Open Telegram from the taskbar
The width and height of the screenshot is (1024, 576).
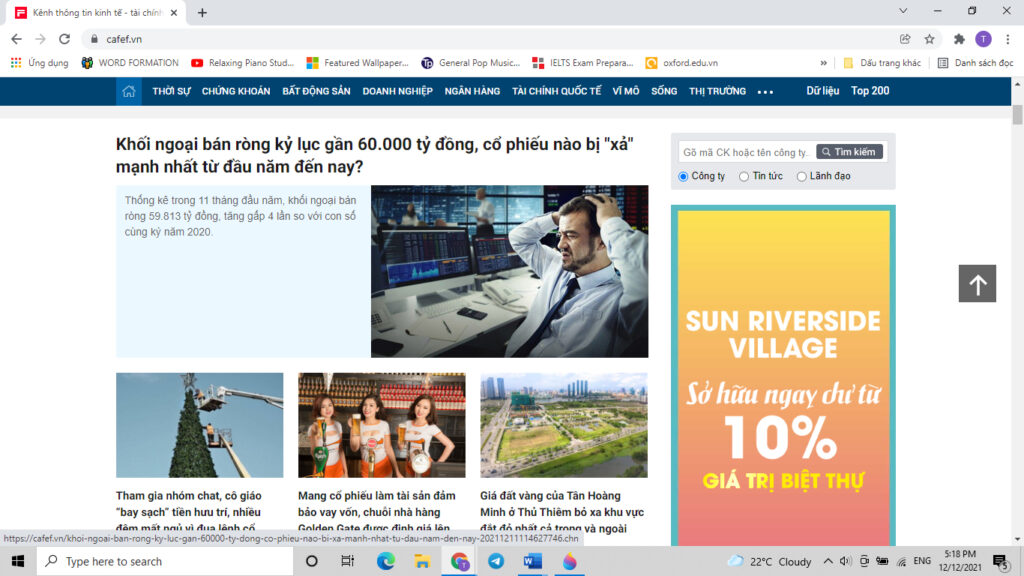pos(496,561)
